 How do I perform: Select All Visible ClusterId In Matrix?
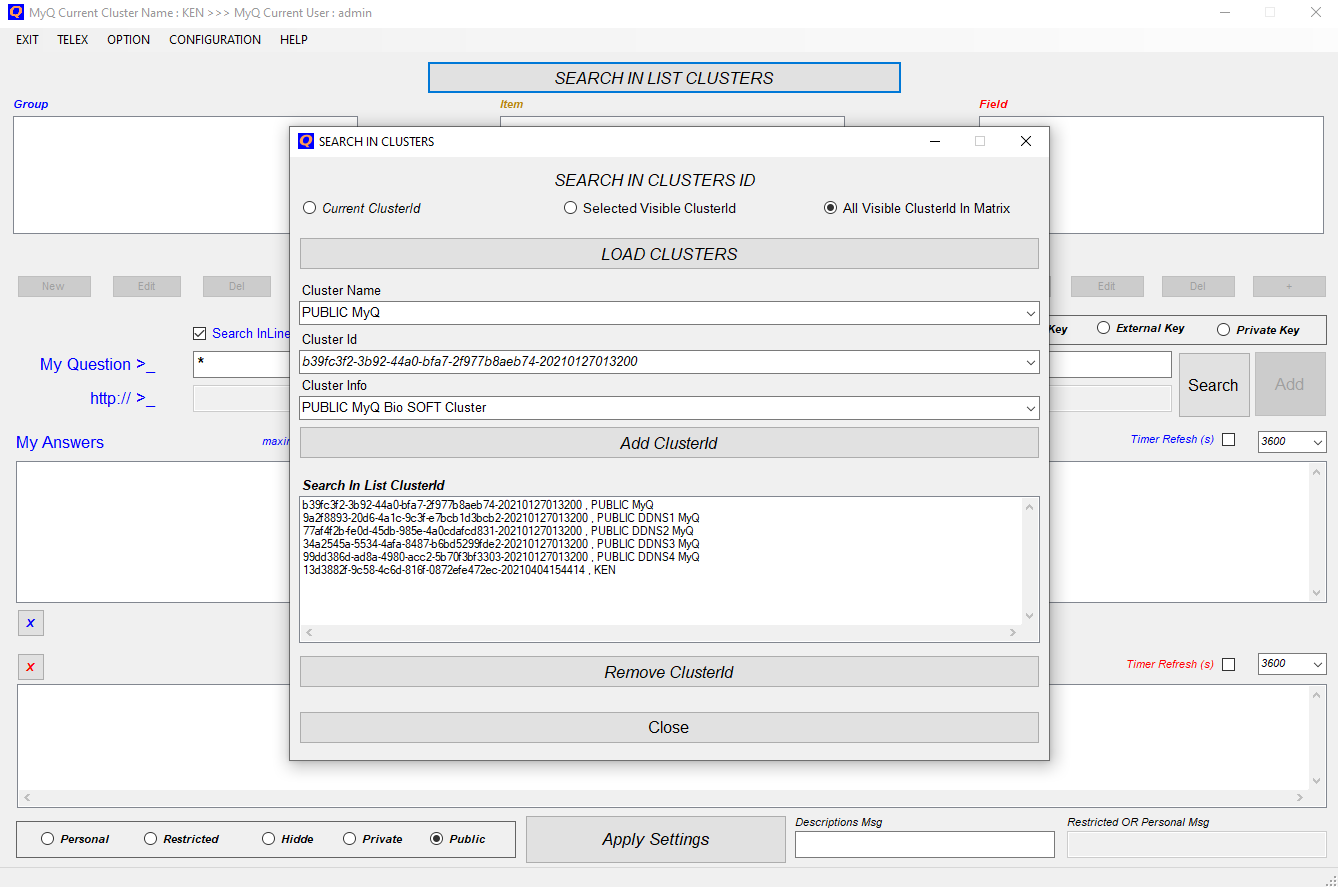tap(830, 208)
